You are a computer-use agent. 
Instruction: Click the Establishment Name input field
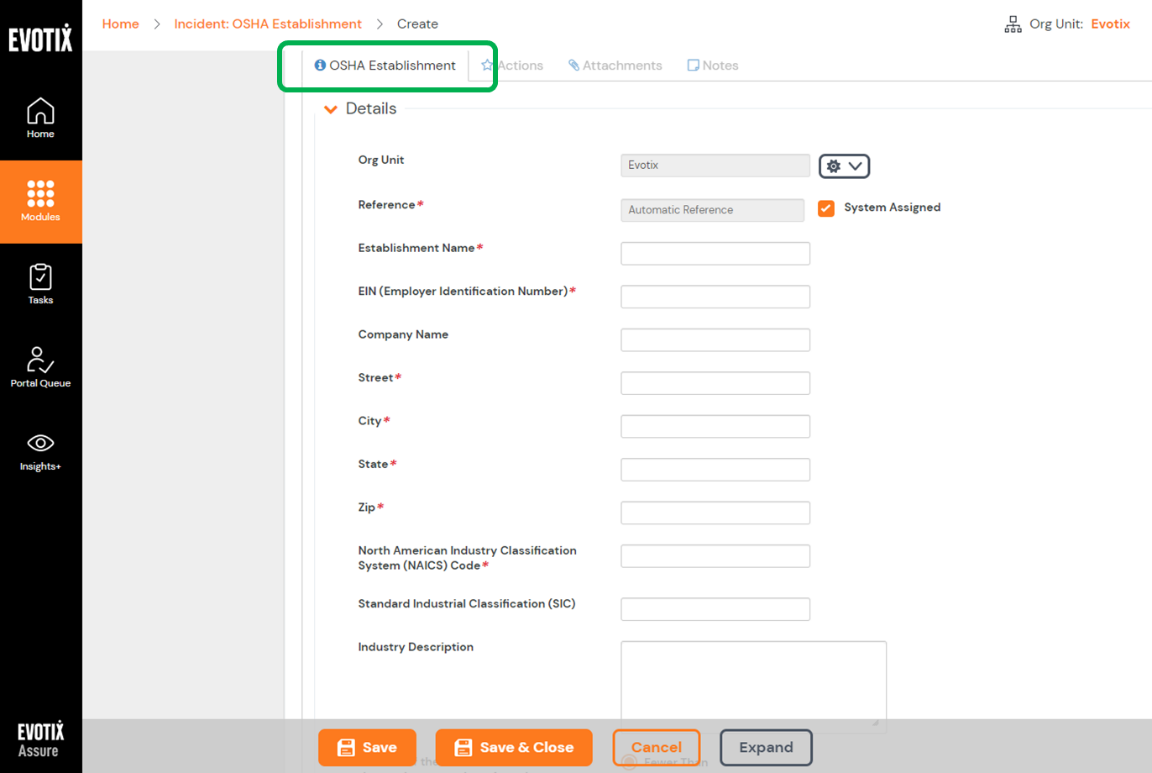click(714, 253)
